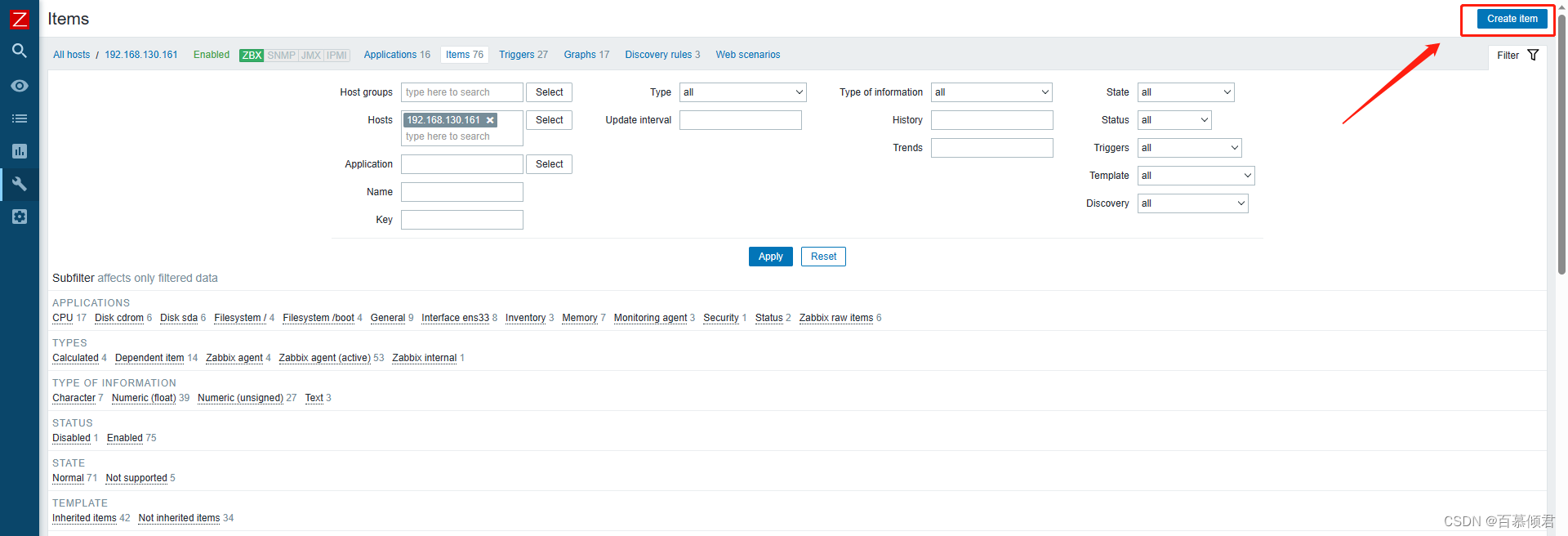1568x536 pixels.
Task: Click the Create item button
Action: pos(1512,19)
